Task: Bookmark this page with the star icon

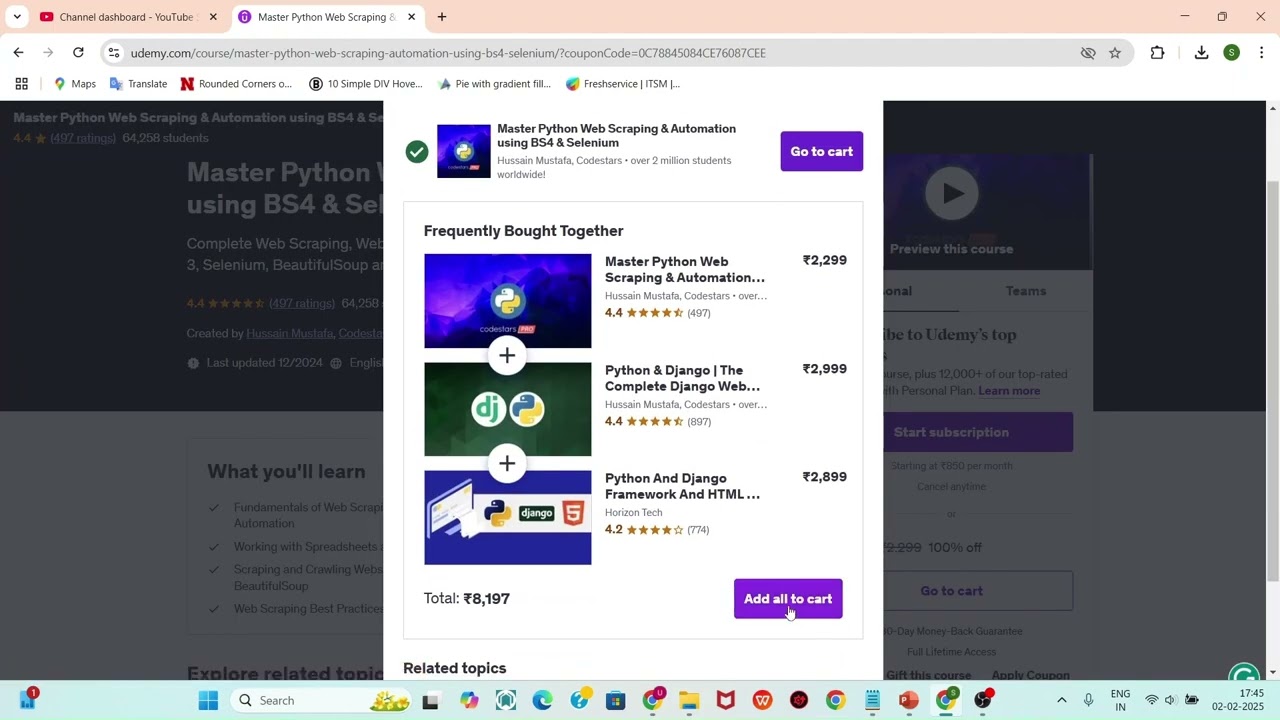Action: pos(1115,53)
